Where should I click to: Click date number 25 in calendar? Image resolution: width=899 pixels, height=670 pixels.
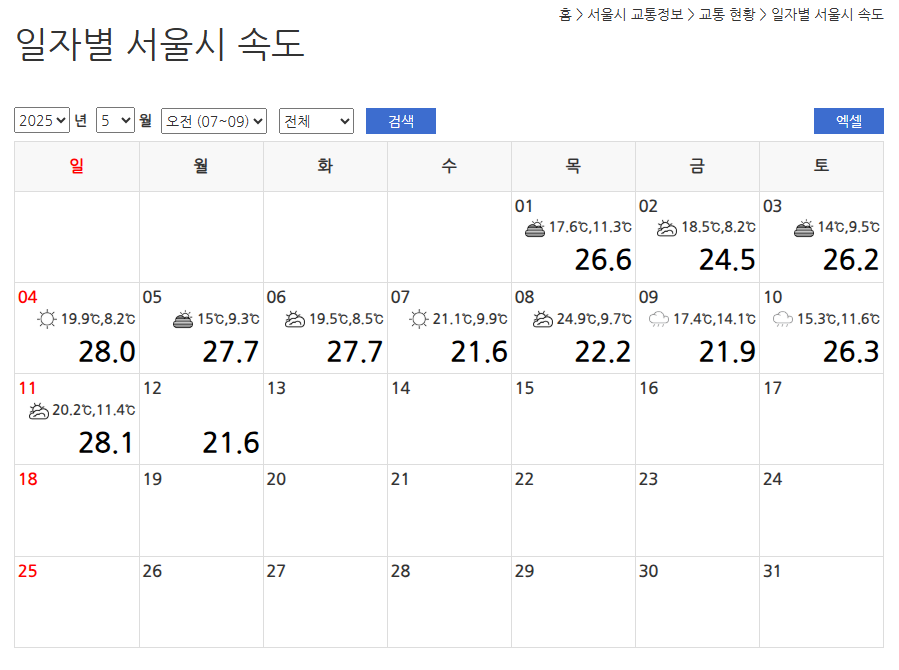(x=28, y=571)
